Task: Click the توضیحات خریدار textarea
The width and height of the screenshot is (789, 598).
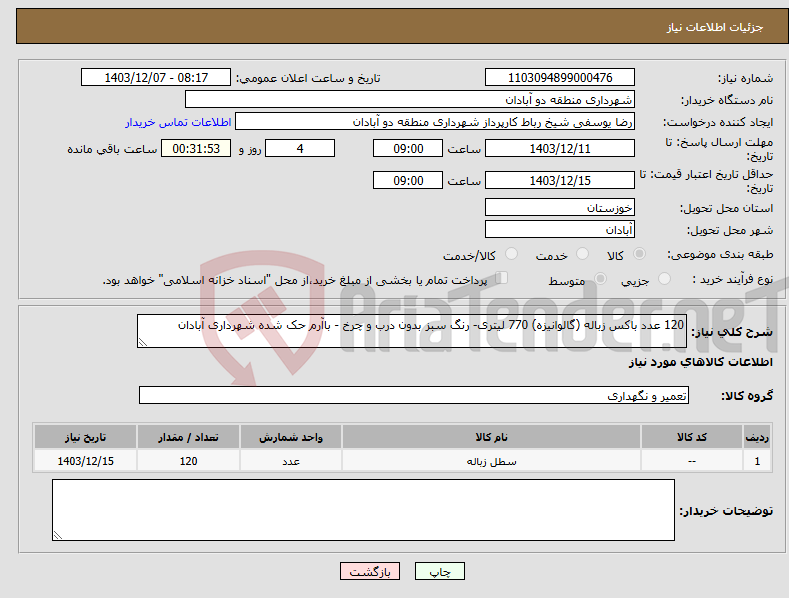Action: (x=363, y=510)
